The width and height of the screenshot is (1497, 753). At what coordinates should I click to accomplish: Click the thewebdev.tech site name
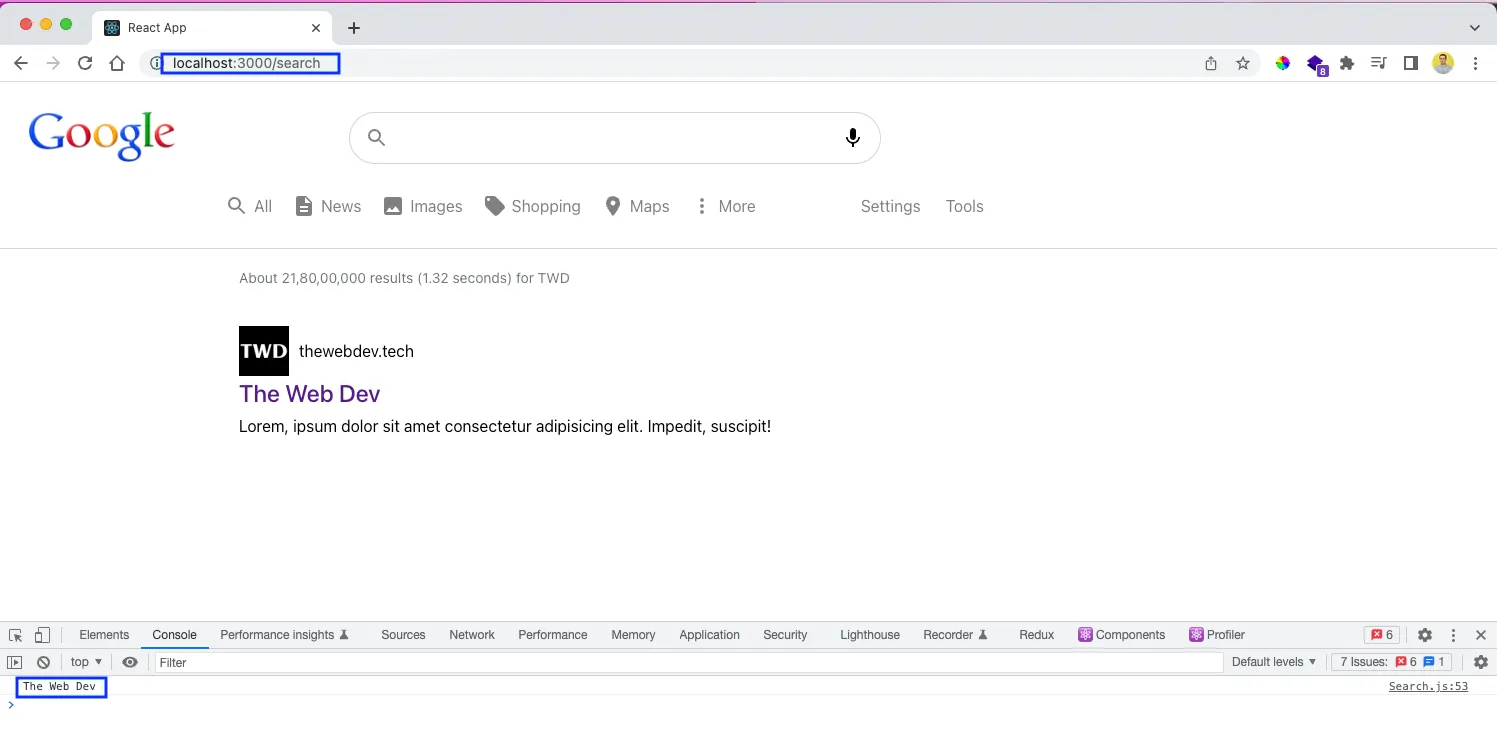point(356,351)
